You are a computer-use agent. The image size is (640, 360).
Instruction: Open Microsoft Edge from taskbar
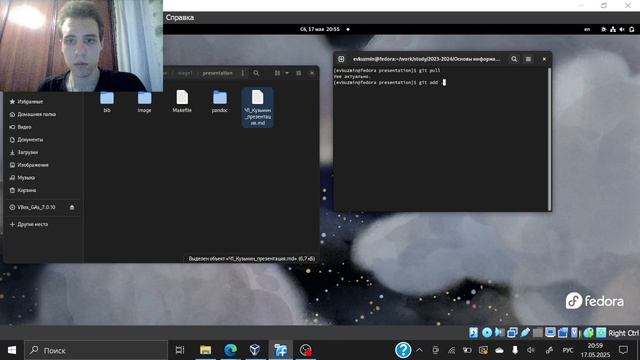[x=231, y=350]
